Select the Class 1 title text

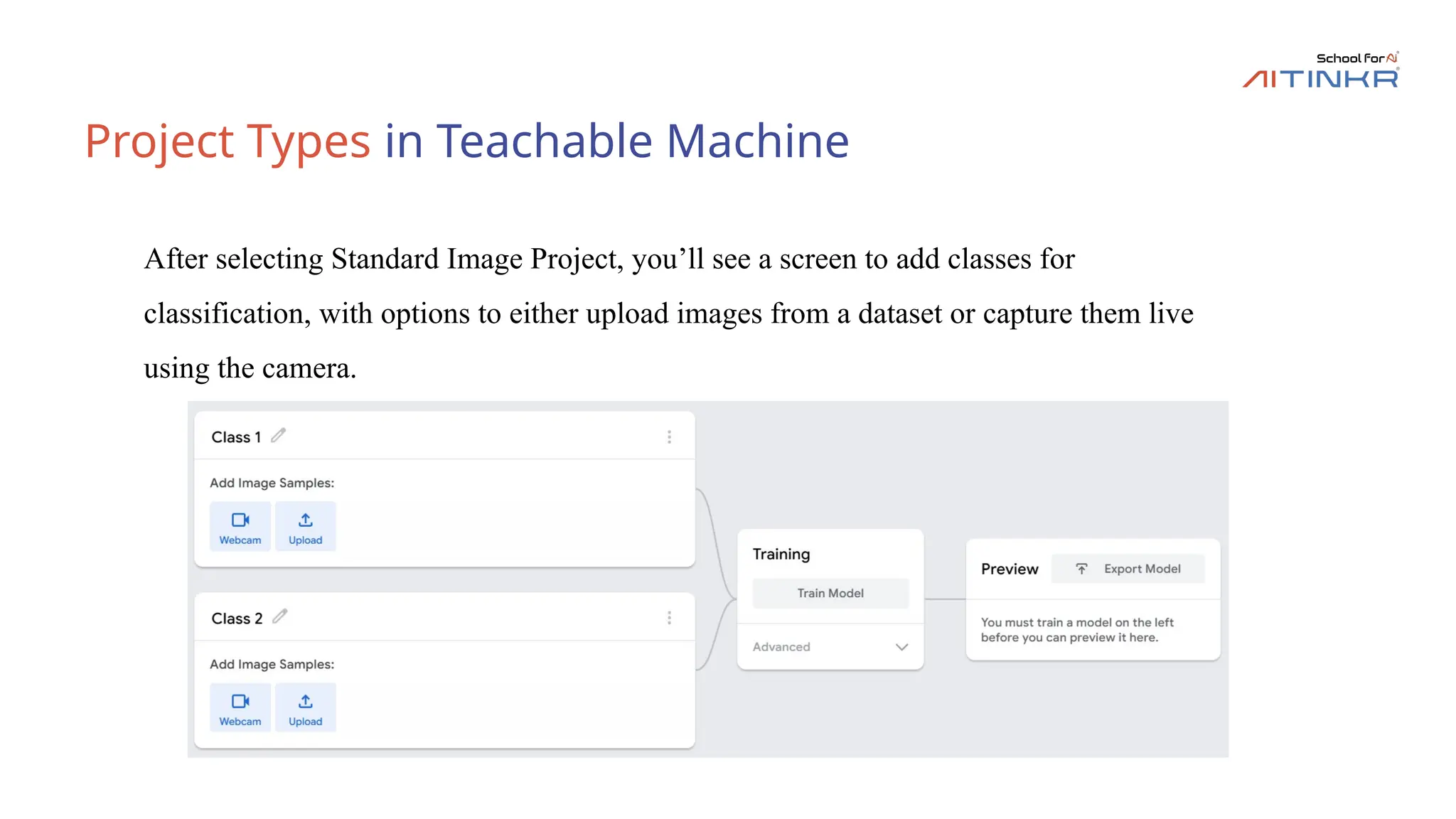tap(236, 437)
